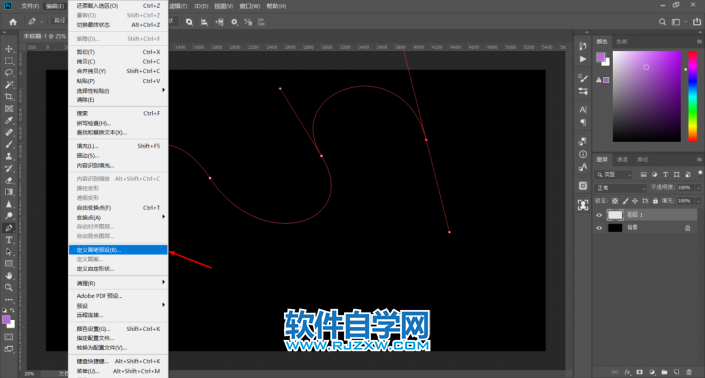Open Color panel options menu
705x378 pixels.
point(699,41)
